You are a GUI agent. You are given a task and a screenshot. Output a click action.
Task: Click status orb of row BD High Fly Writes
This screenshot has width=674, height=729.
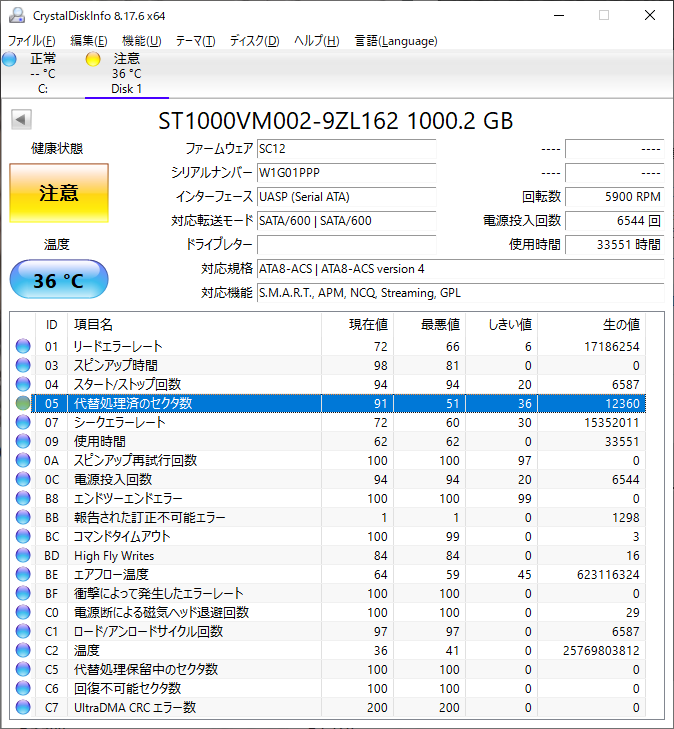23,556
